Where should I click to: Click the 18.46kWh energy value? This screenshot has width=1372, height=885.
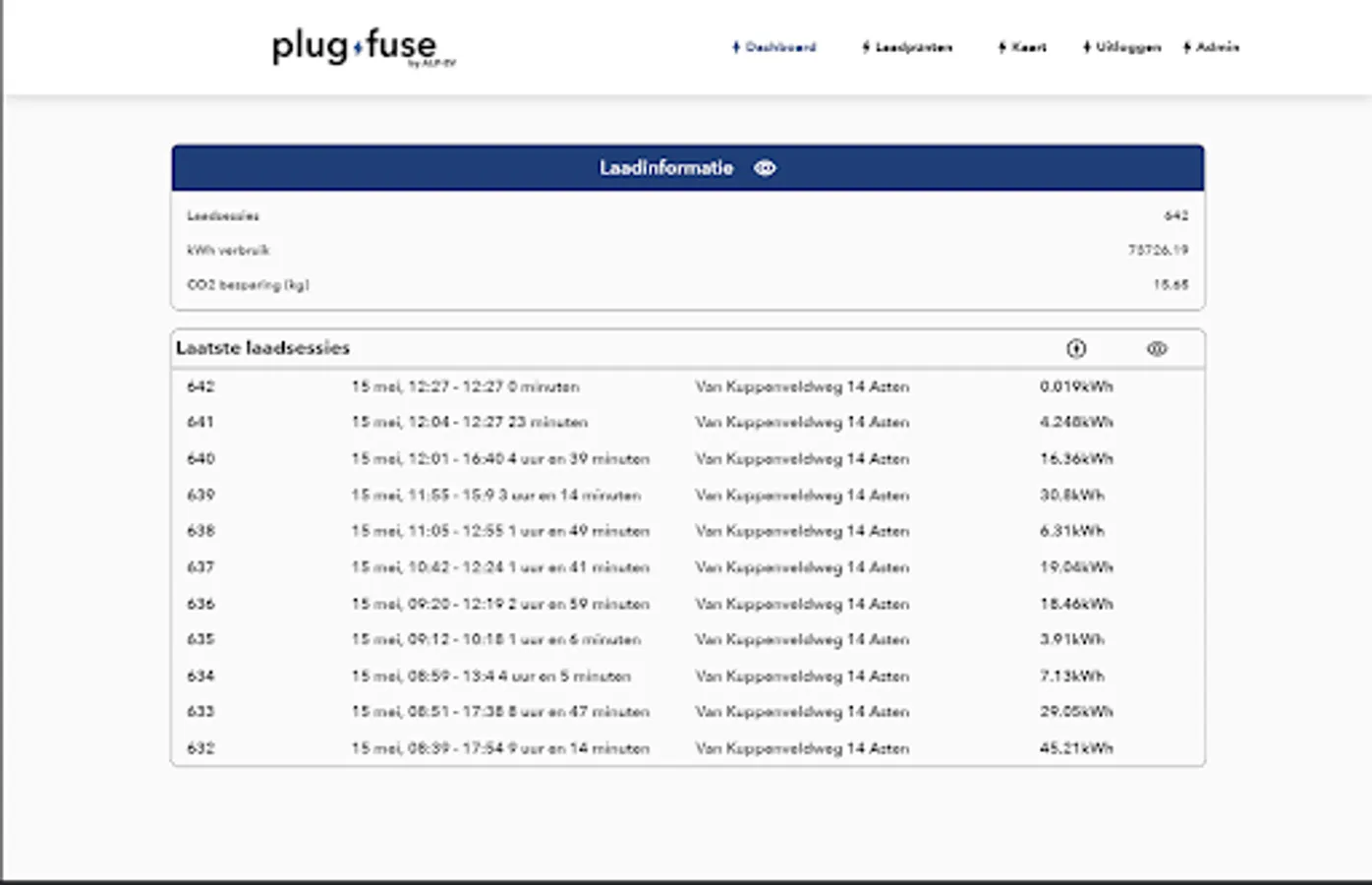pos(1076,604)
